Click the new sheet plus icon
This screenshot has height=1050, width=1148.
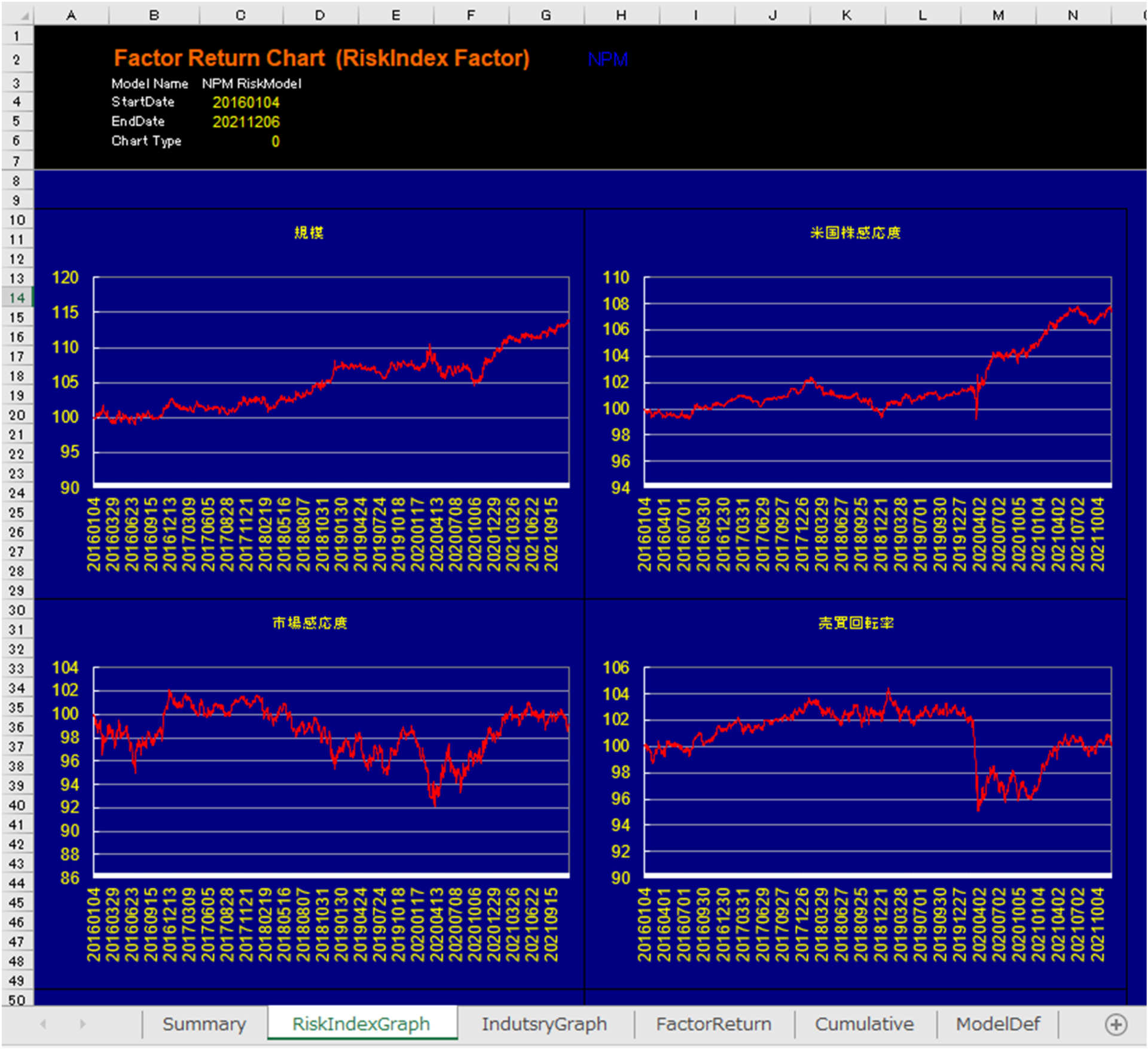[1116, 1024]
